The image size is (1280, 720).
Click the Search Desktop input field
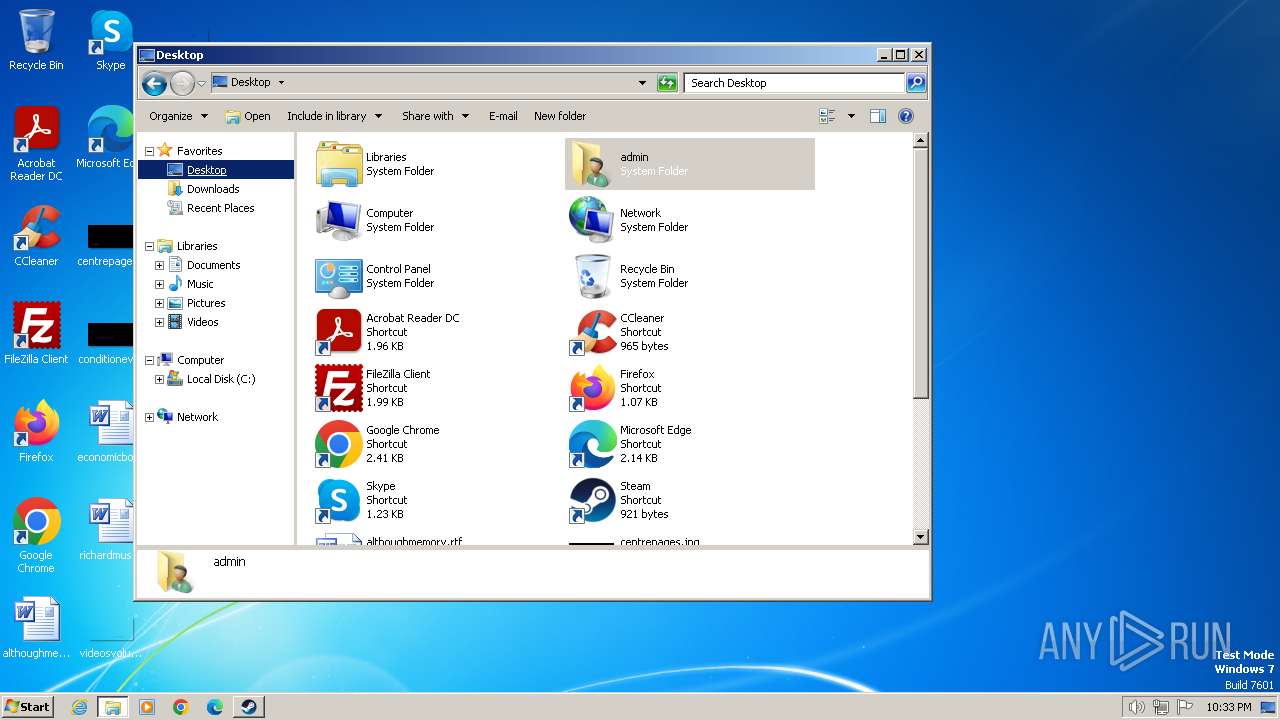point(795,83)
